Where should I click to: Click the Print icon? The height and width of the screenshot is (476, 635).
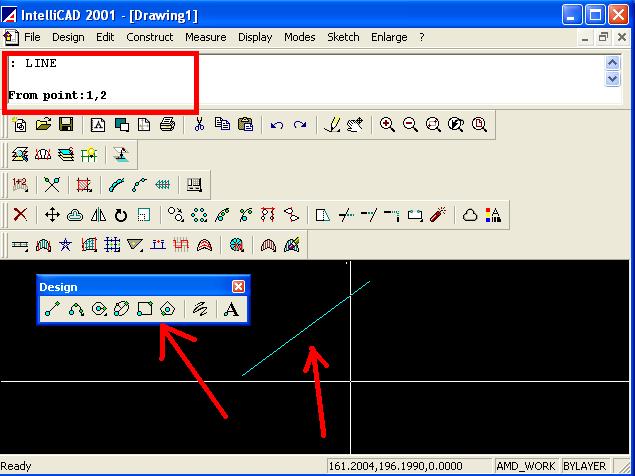click(x=167, y=124)
